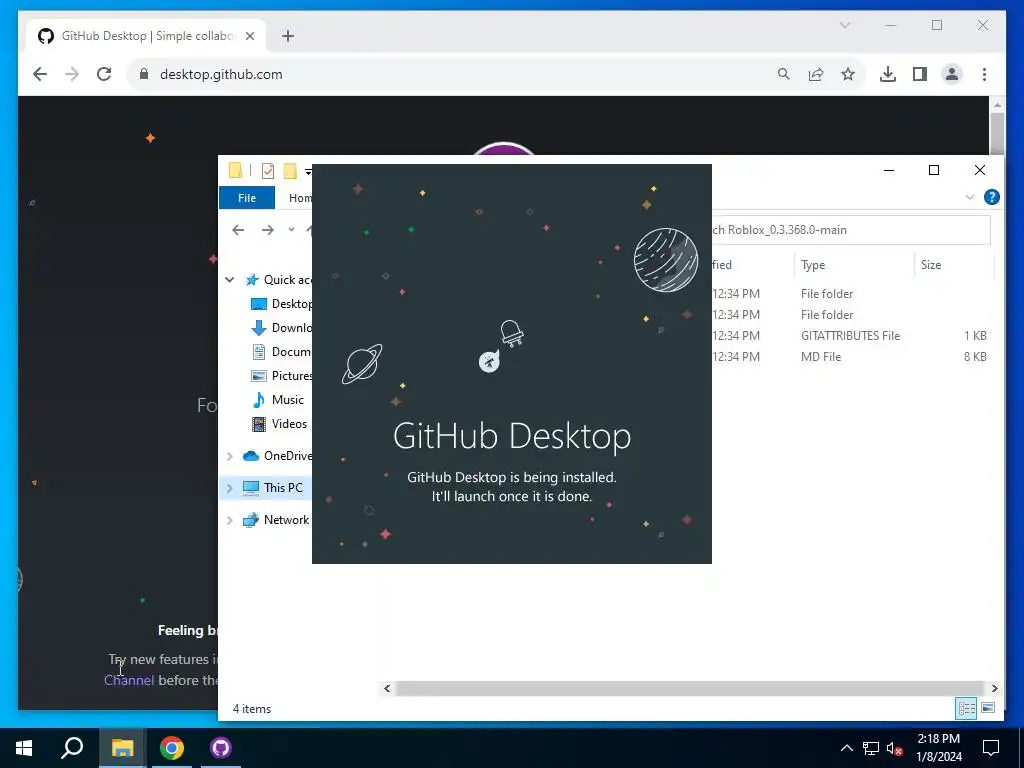Click File Explorer back arrow
Screen dimensions: 1024x768
(x=238, y=230)
